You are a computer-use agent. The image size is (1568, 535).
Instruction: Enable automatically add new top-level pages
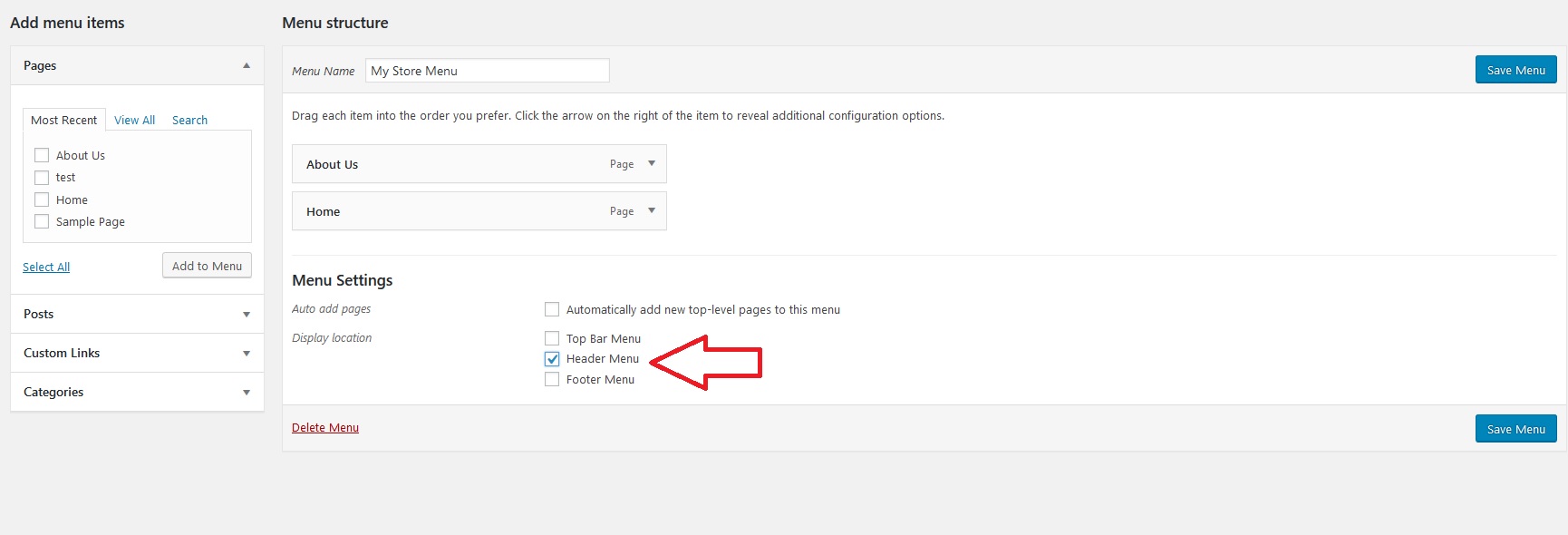552,309
